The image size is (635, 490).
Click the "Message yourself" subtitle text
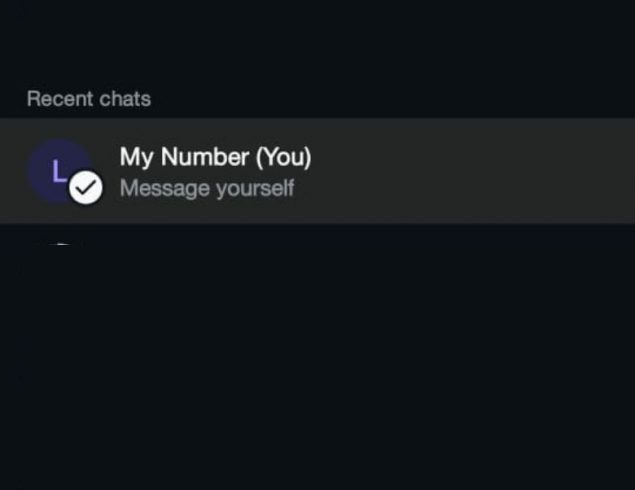click(207, 188)
